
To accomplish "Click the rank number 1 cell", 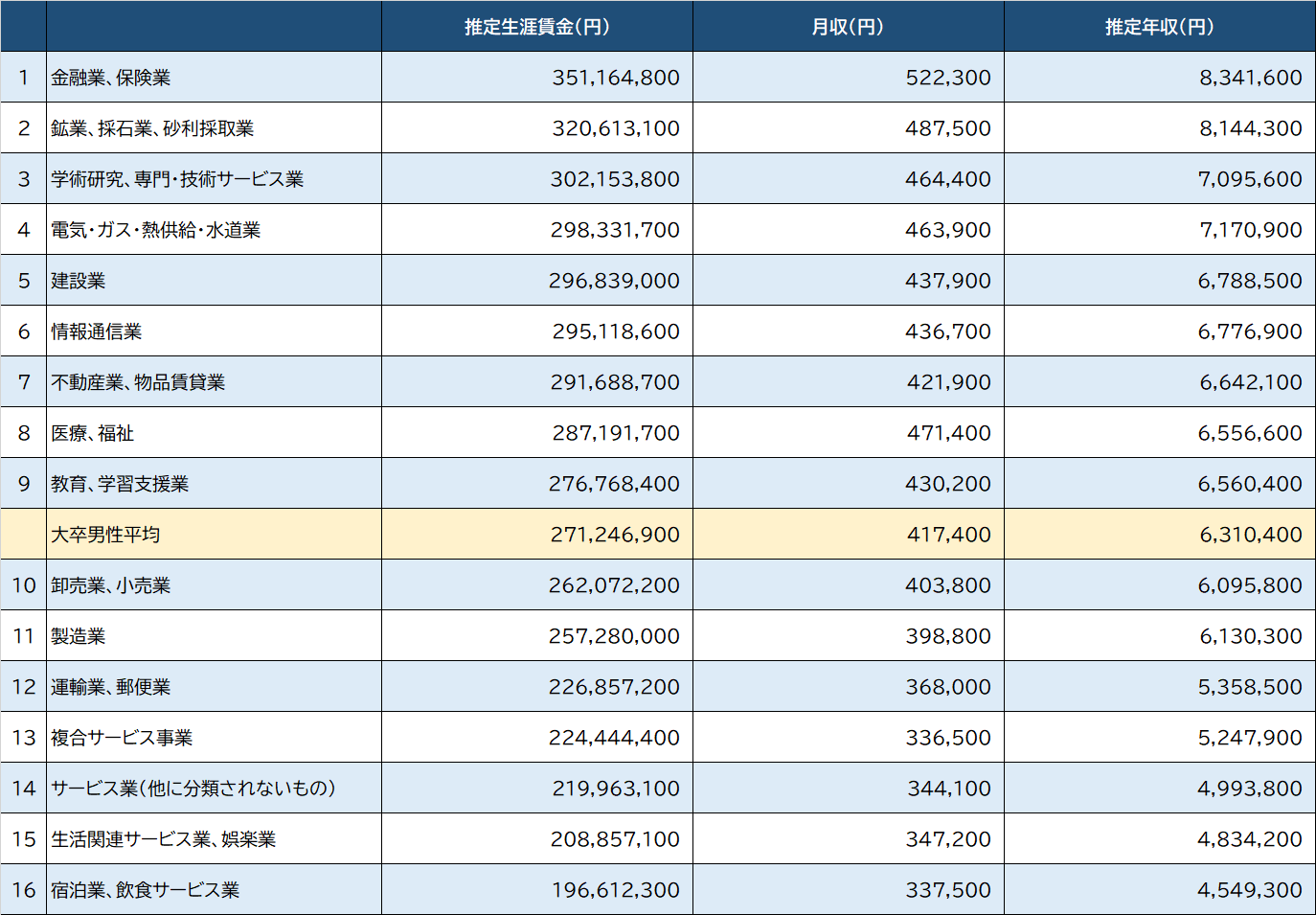I will [23, 77].
